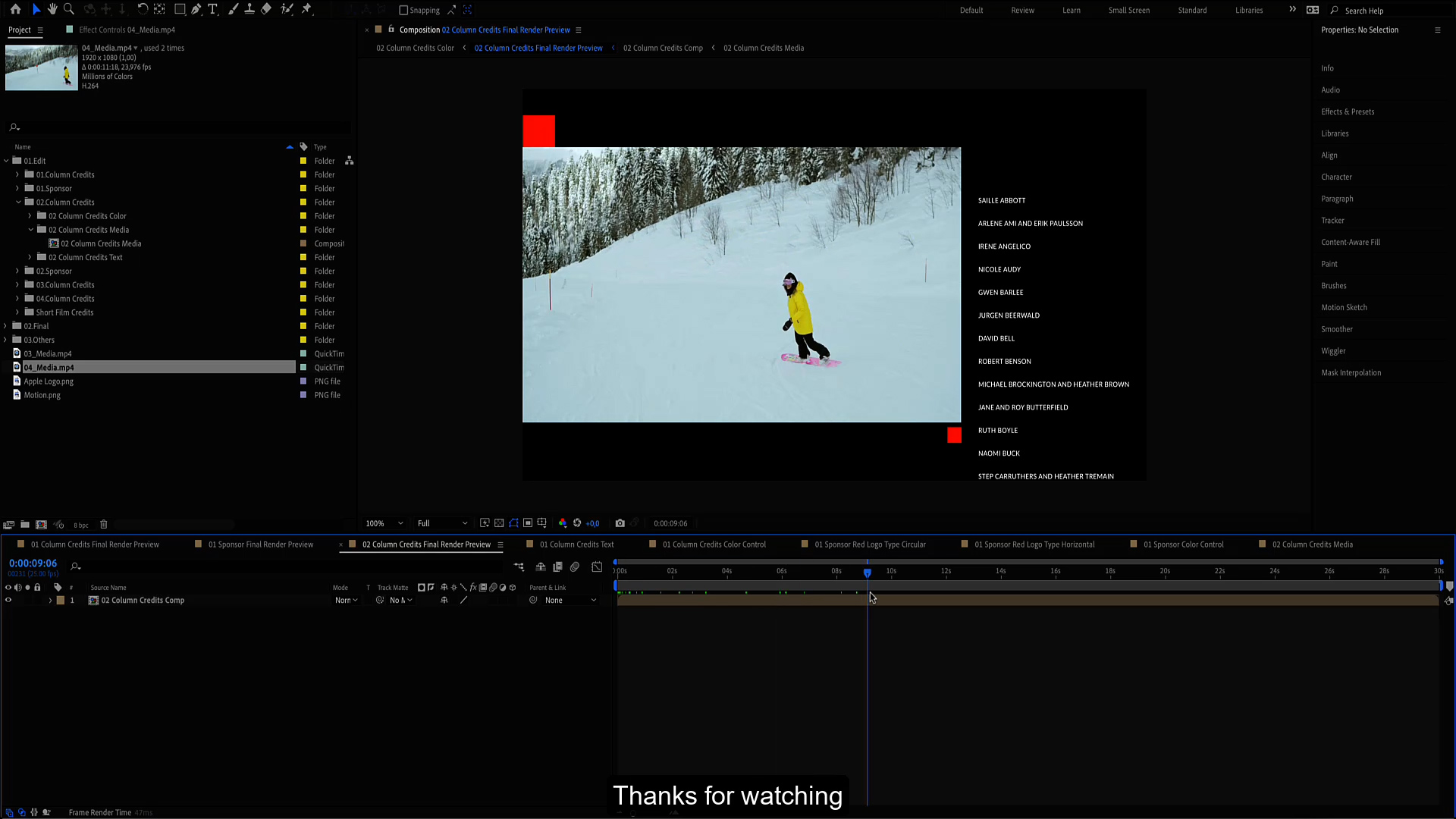The width and height of the screenshot is (1456, 819).
Task: Select the Pen tool
Action: [196, 9]
